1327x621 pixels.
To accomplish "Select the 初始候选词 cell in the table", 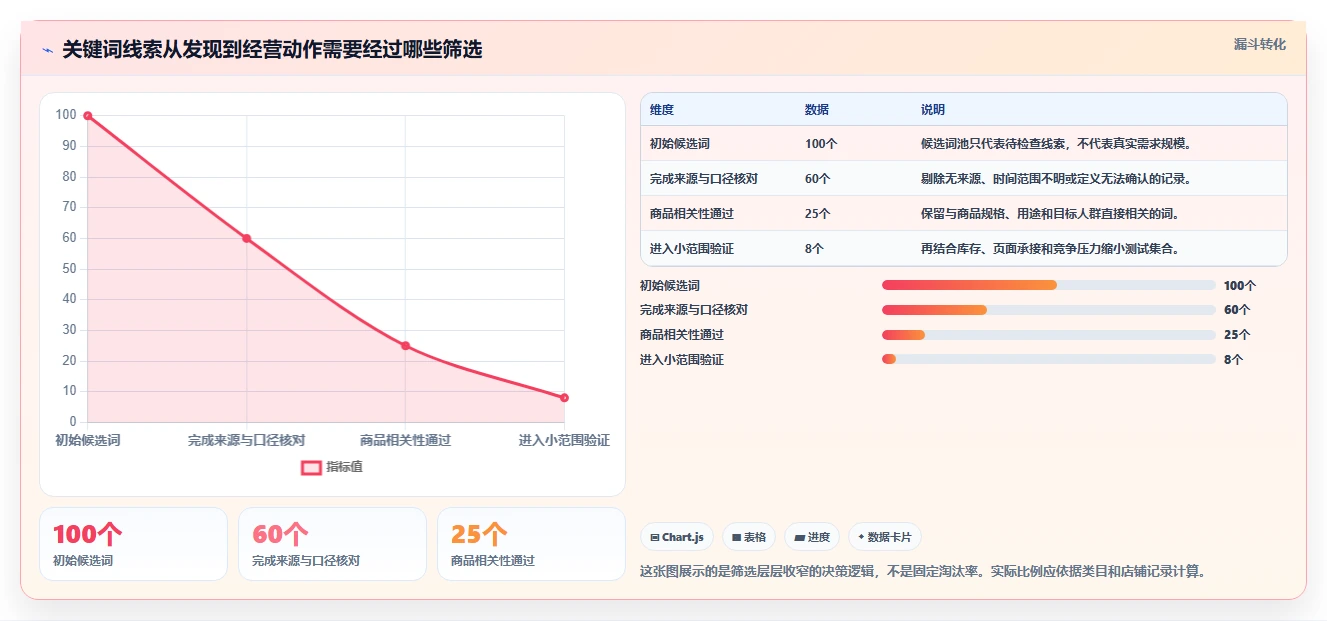I will pyautogui.click(x=680, y=144).
